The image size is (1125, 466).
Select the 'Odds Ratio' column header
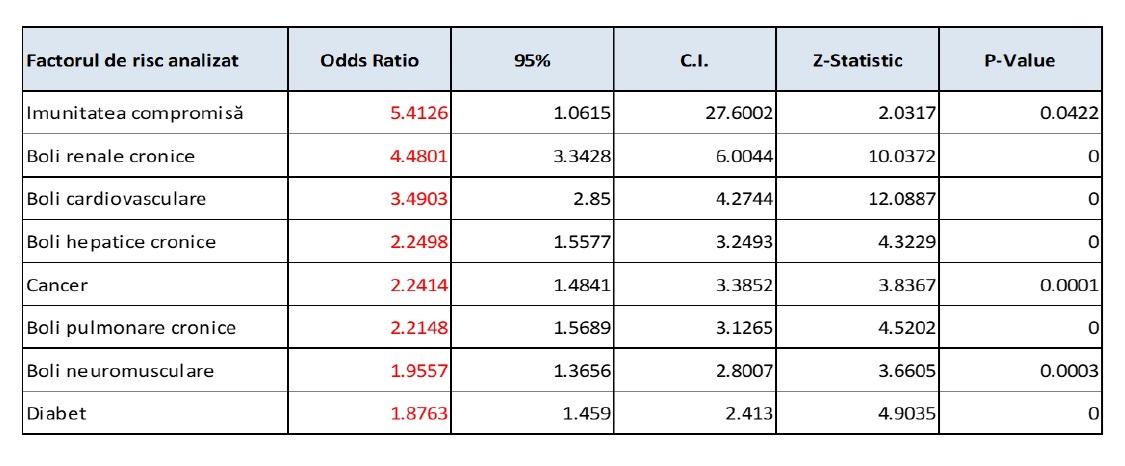369,60
